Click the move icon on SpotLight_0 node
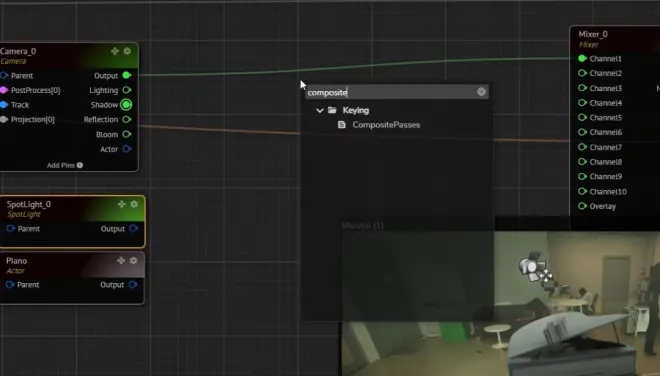This screenshot has width=660, height=376. (x=122, y=204)
